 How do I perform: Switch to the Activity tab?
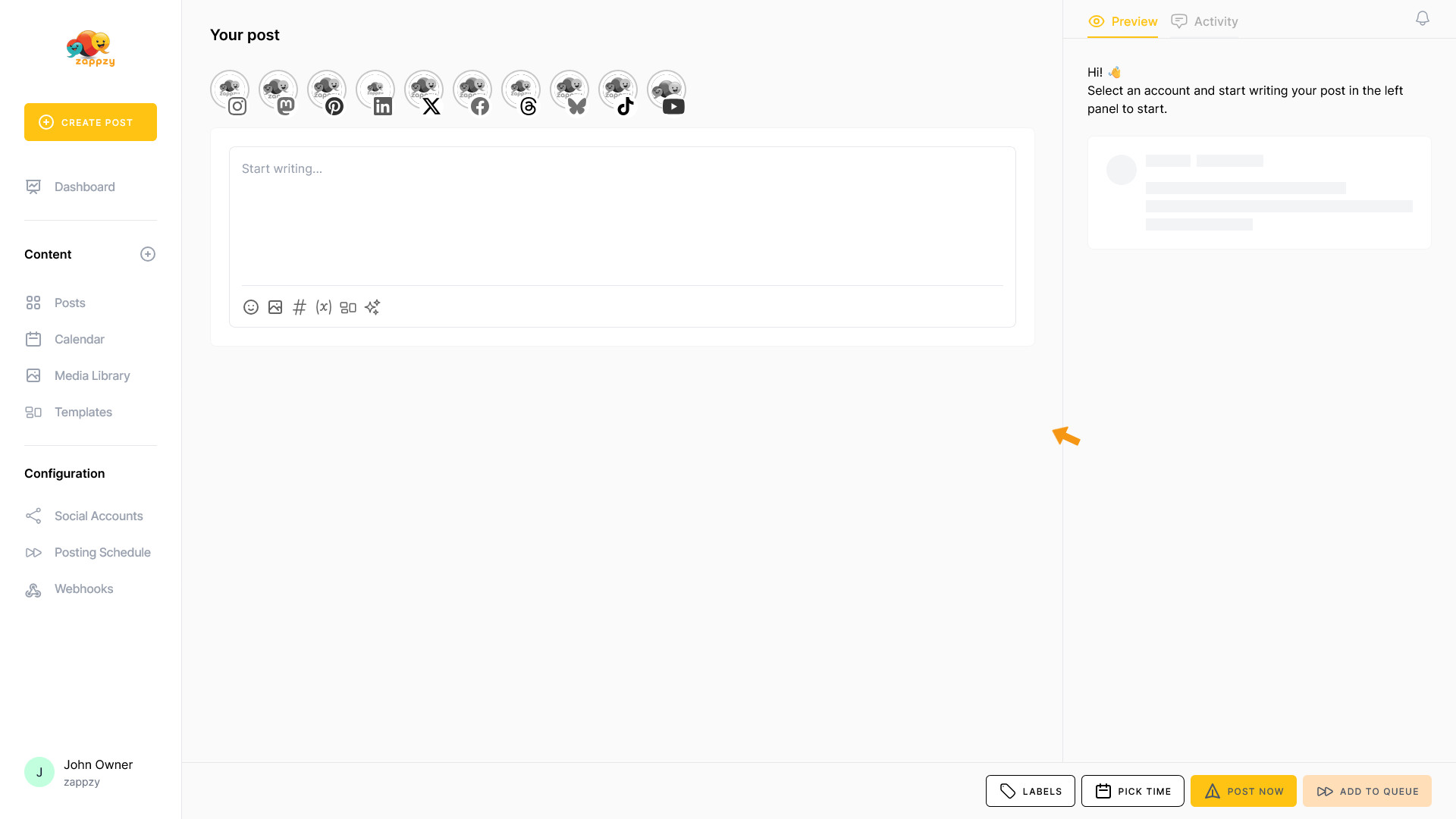click(1205, 21)
